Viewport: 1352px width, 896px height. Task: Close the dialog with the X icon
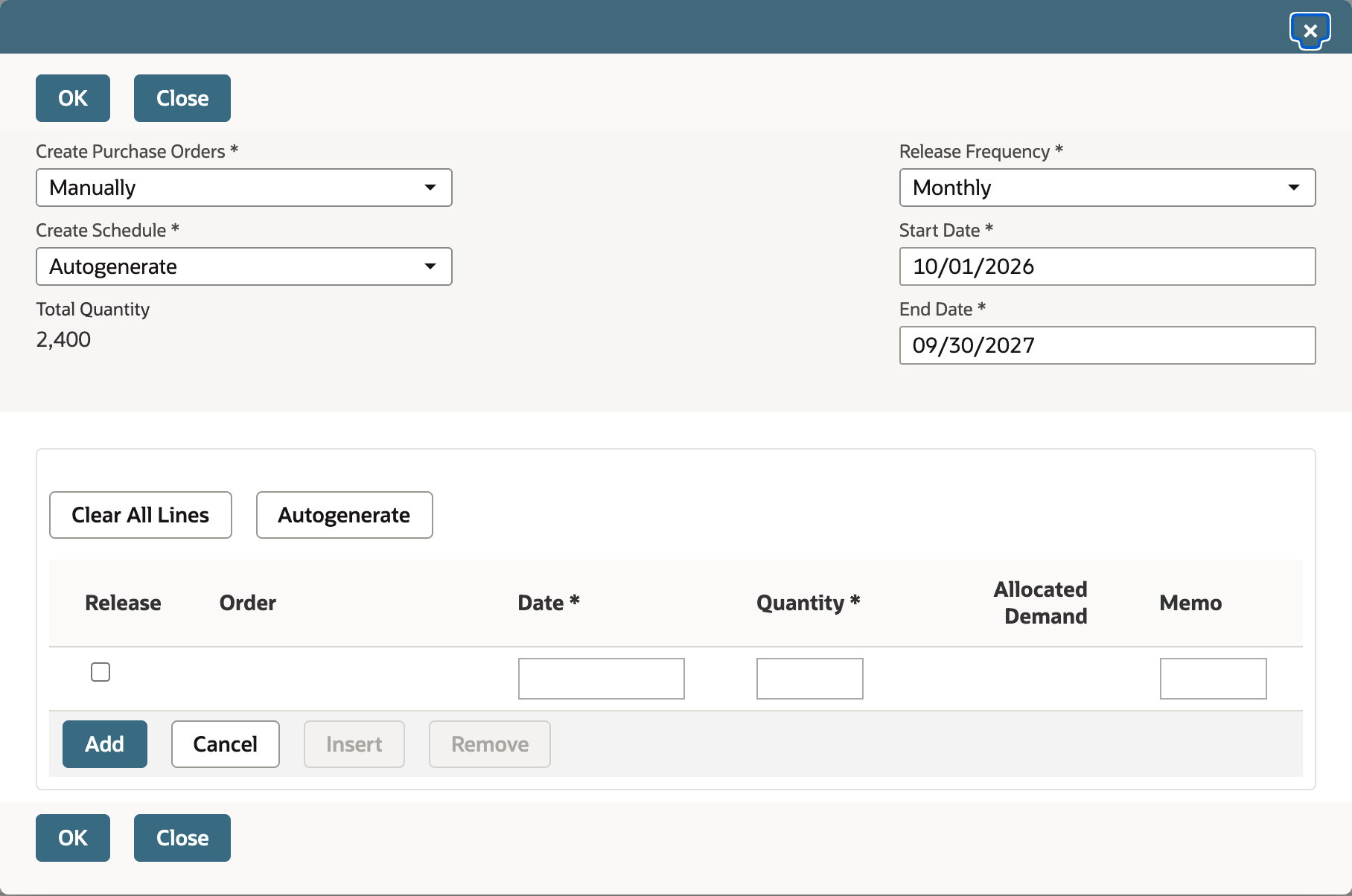1310,31
